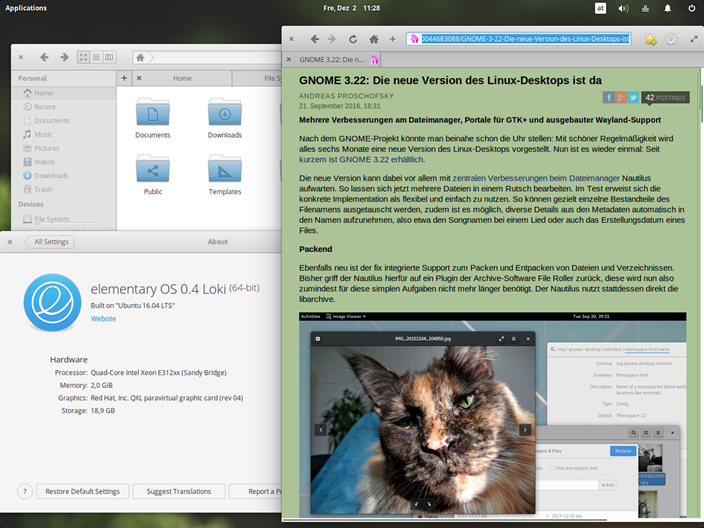
Task: Open Home in the Files sidebar
Action: (64, 93)
